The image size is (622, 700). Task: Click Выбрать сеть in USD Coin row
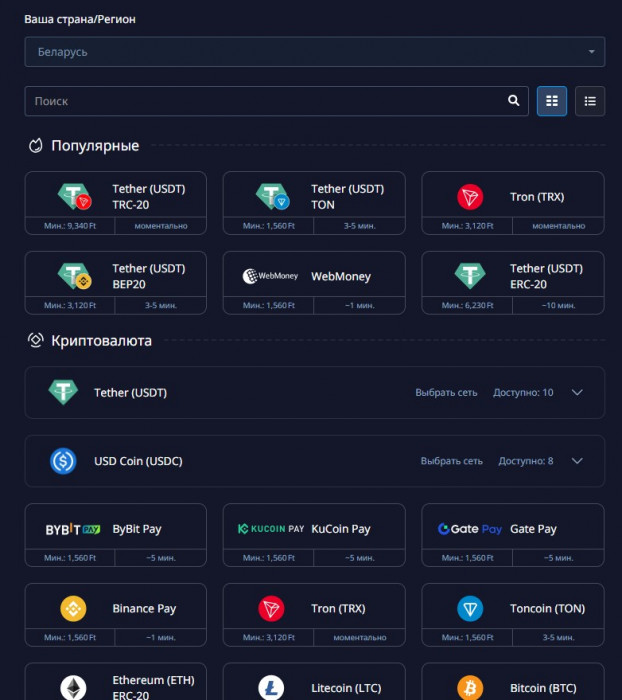[x=451, y=461]
